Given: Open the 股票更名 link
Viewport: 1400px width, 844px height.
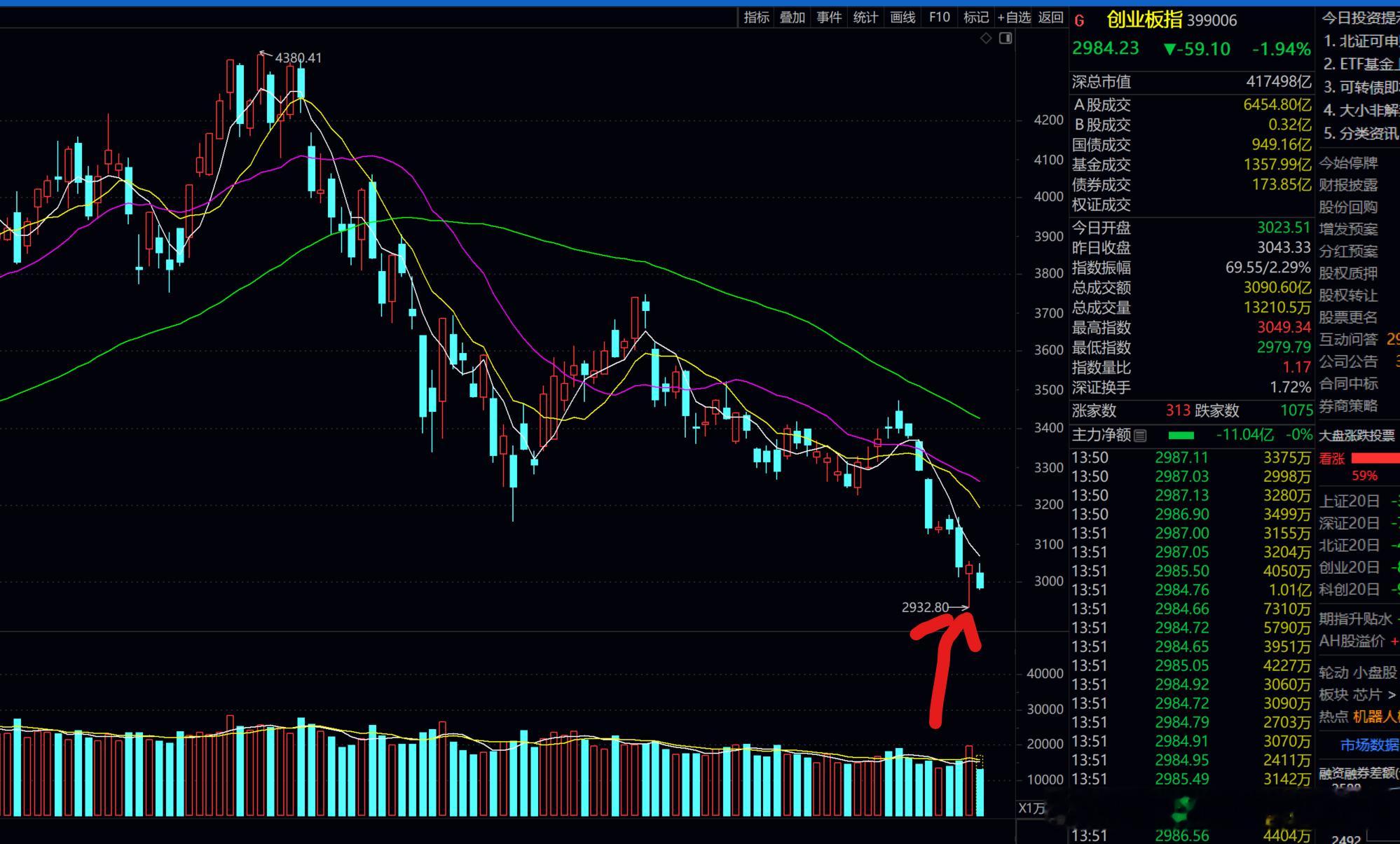Looking at the screenshot, I should pyautogui.click(x=1348, y=317).
